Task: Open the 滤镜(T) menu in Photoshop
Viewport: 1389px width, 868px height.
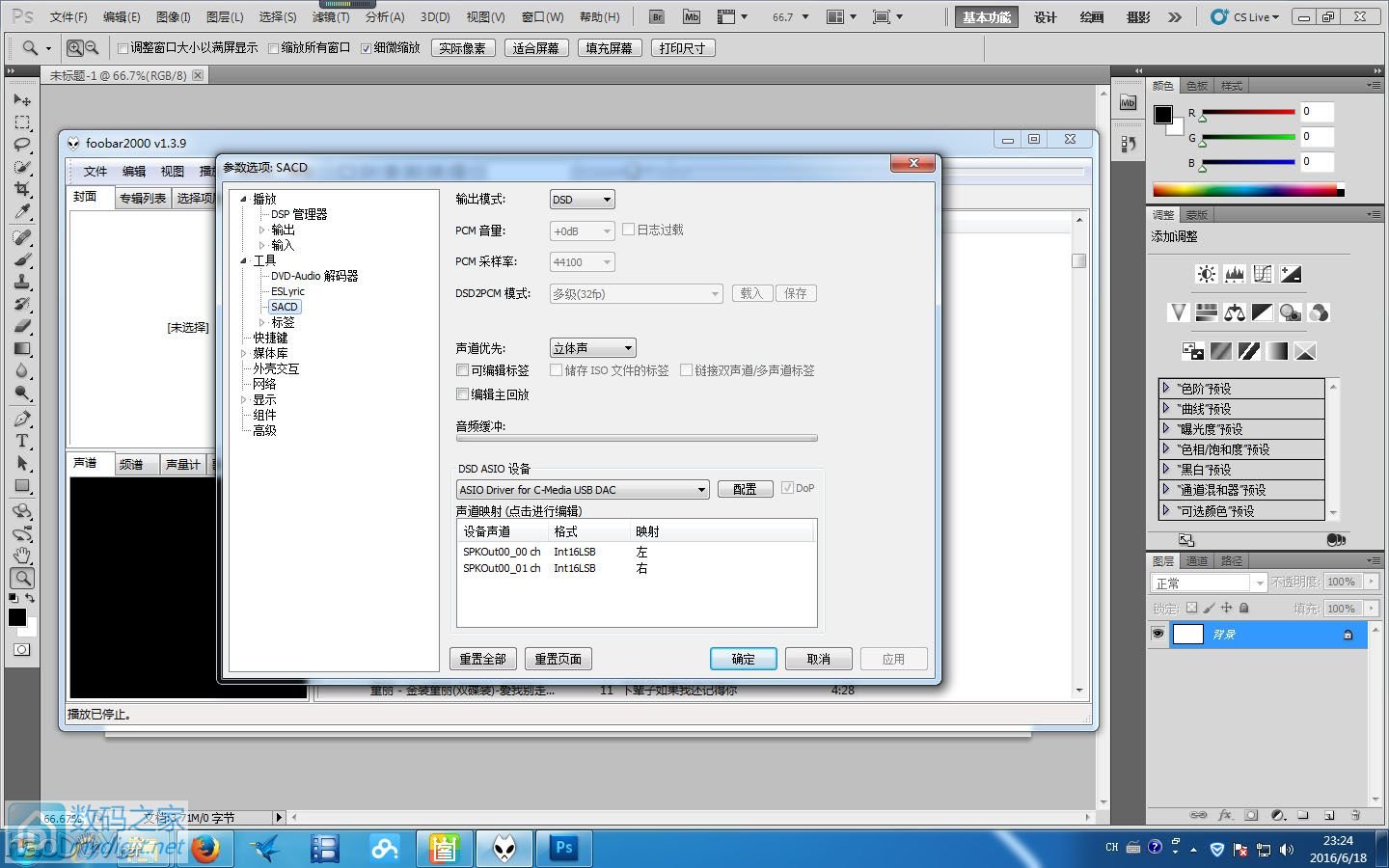Action: [331, 17]
